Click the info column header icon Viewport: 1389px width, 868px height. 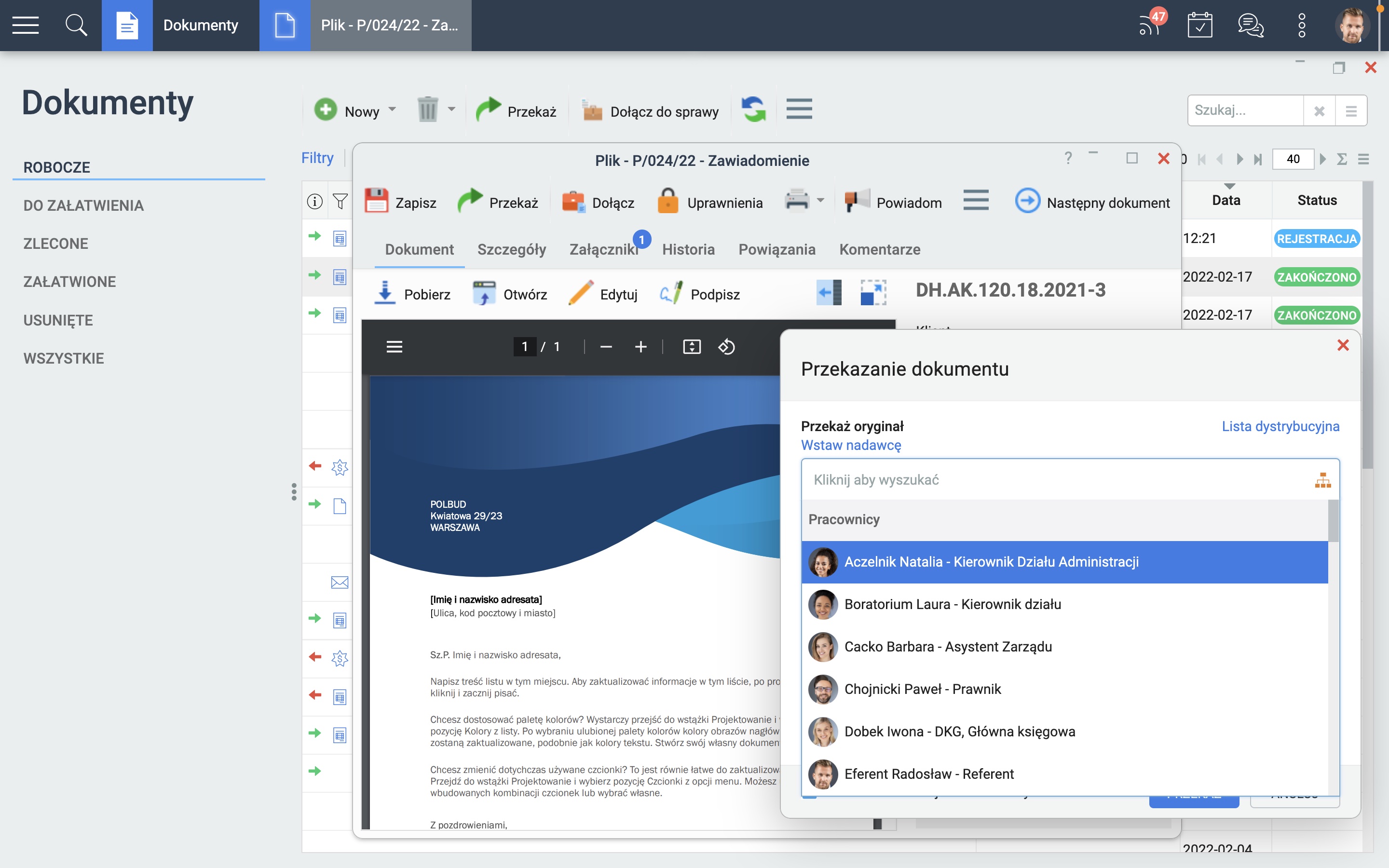click(314, 201)
